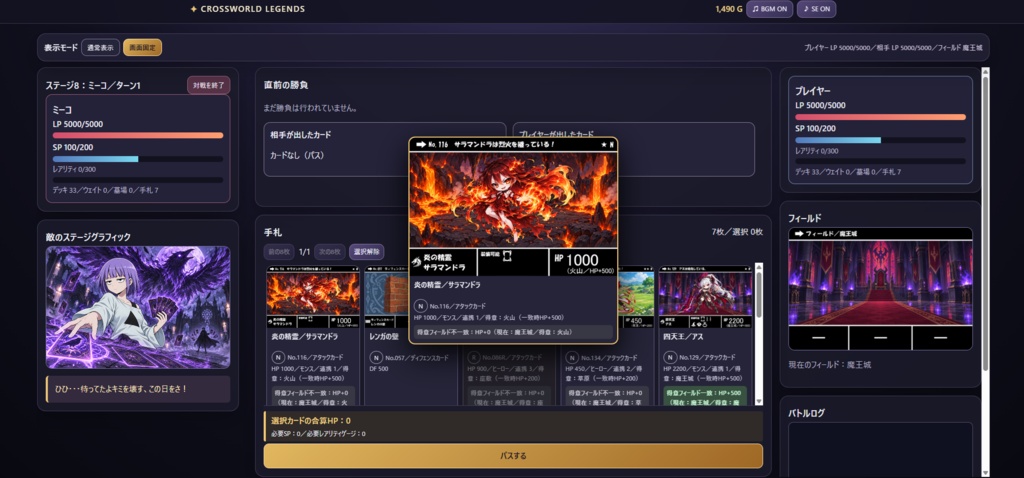This screenshot has height=478, width=1024.
Task: Click the player's SP 100/200 gauge
Action: click(x=880, y=140)
